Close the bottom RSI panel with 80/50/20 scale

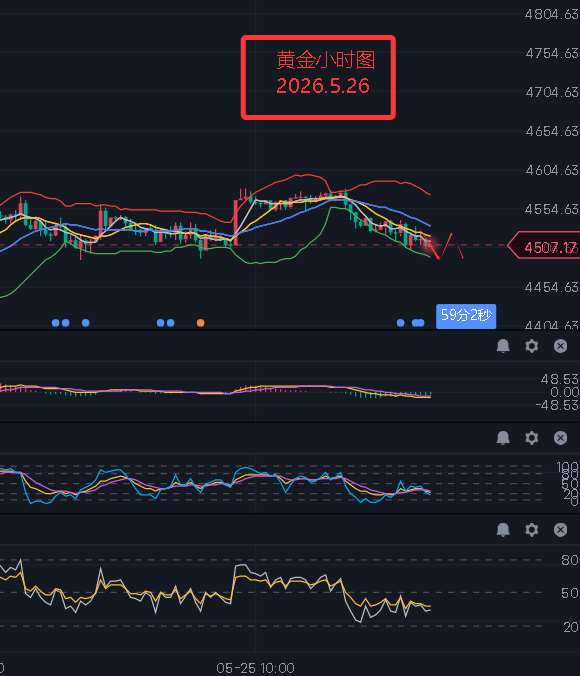tap(560, 529)
